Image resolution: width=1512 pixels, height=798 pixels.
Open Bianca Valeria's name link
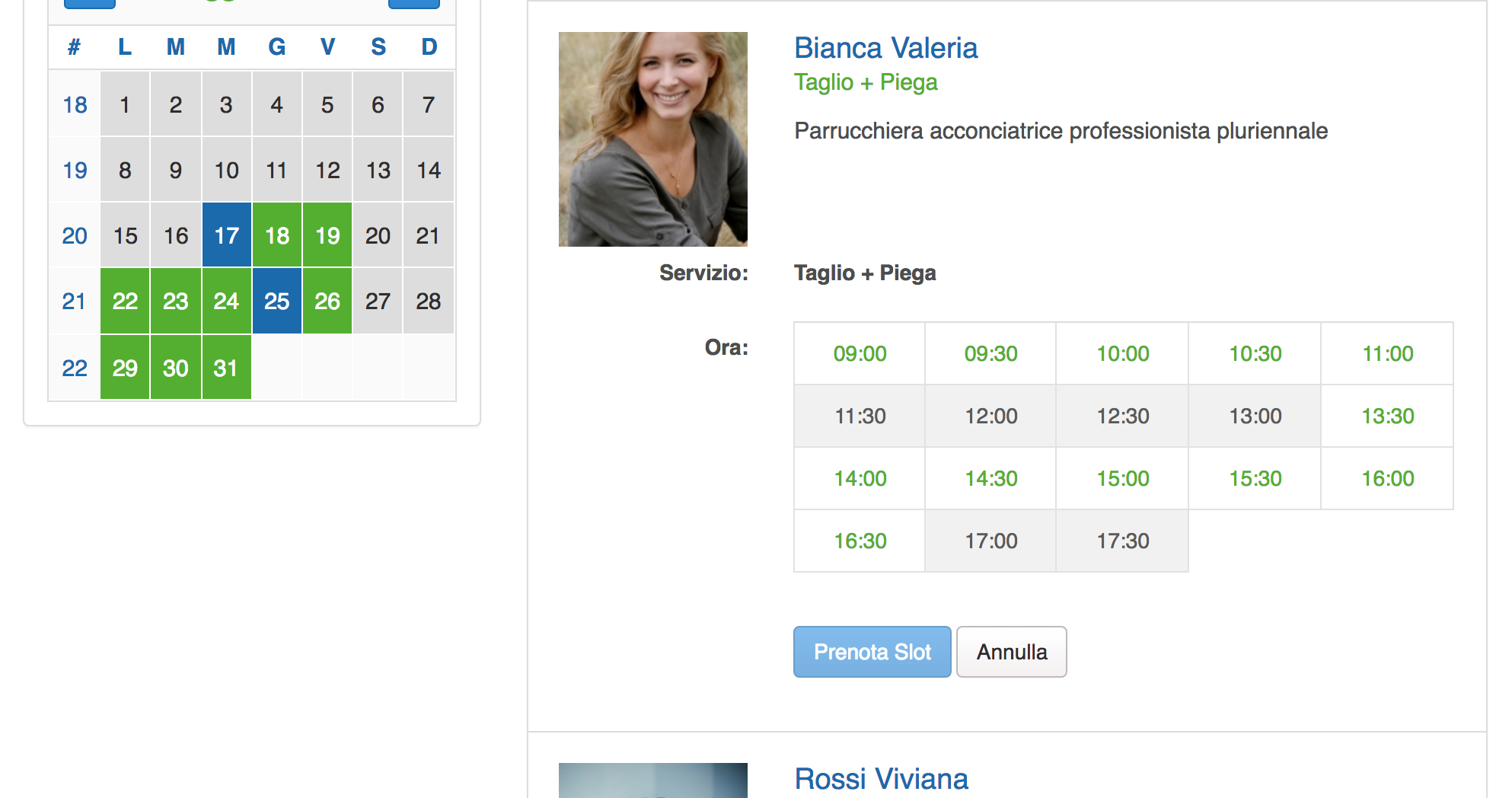[x=885, y=48]
